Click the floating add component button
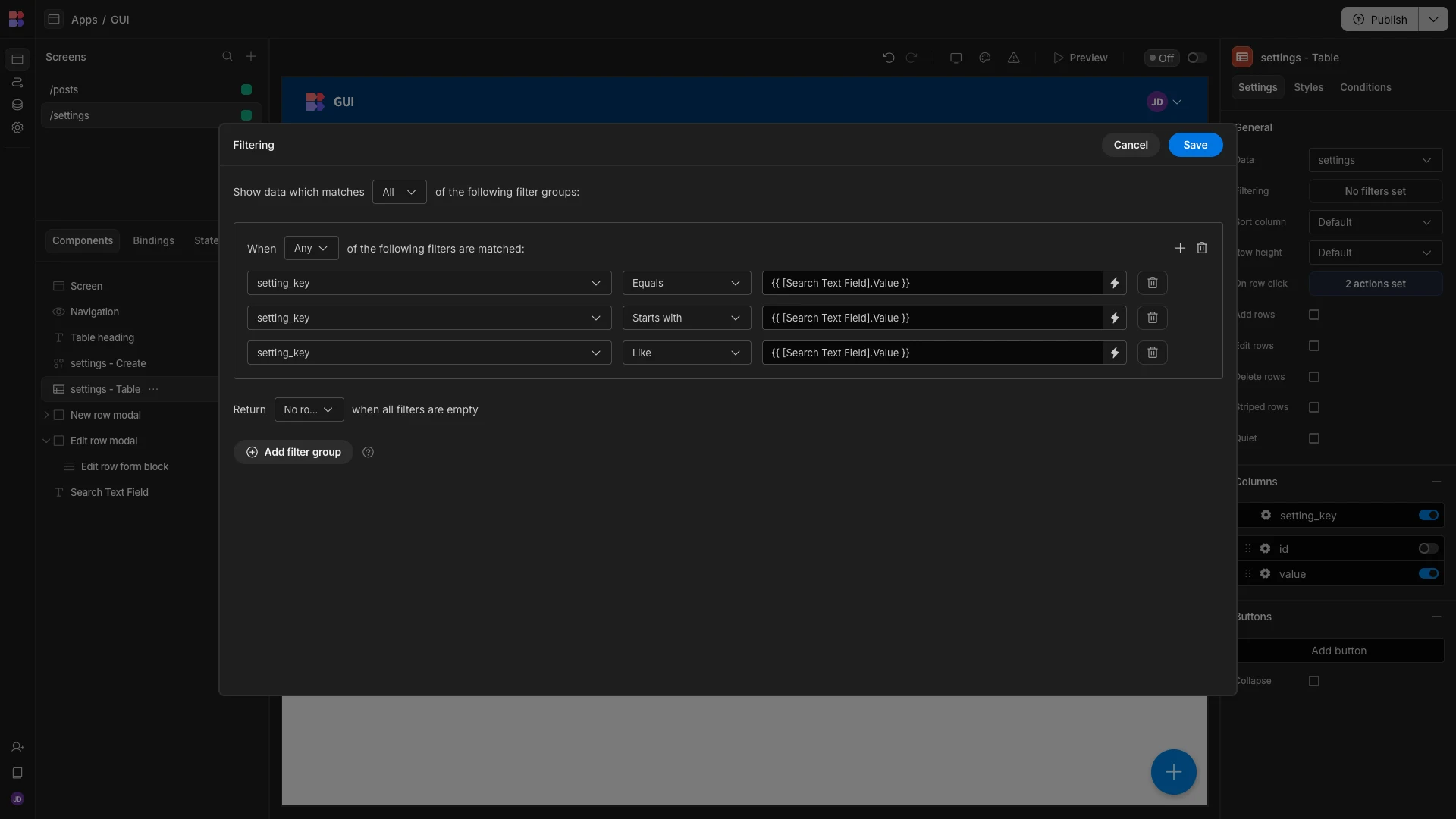 tap(1173, 772)
